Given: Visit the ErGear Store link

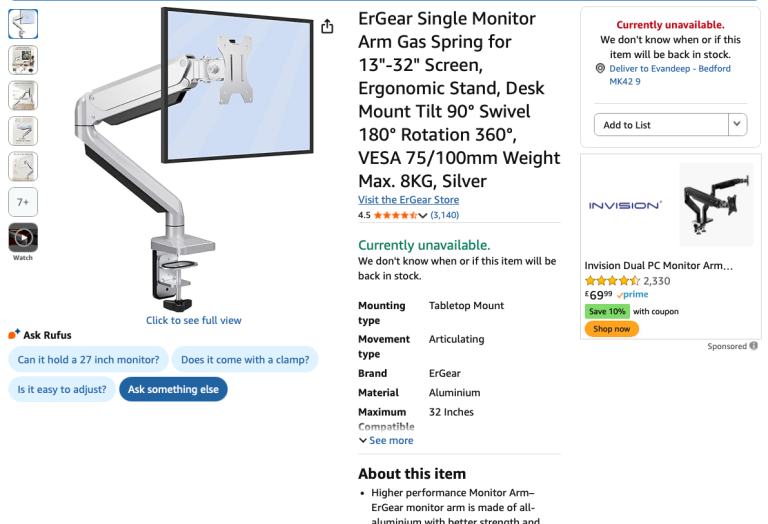Looking at the screenshot, I should point(408,200).
